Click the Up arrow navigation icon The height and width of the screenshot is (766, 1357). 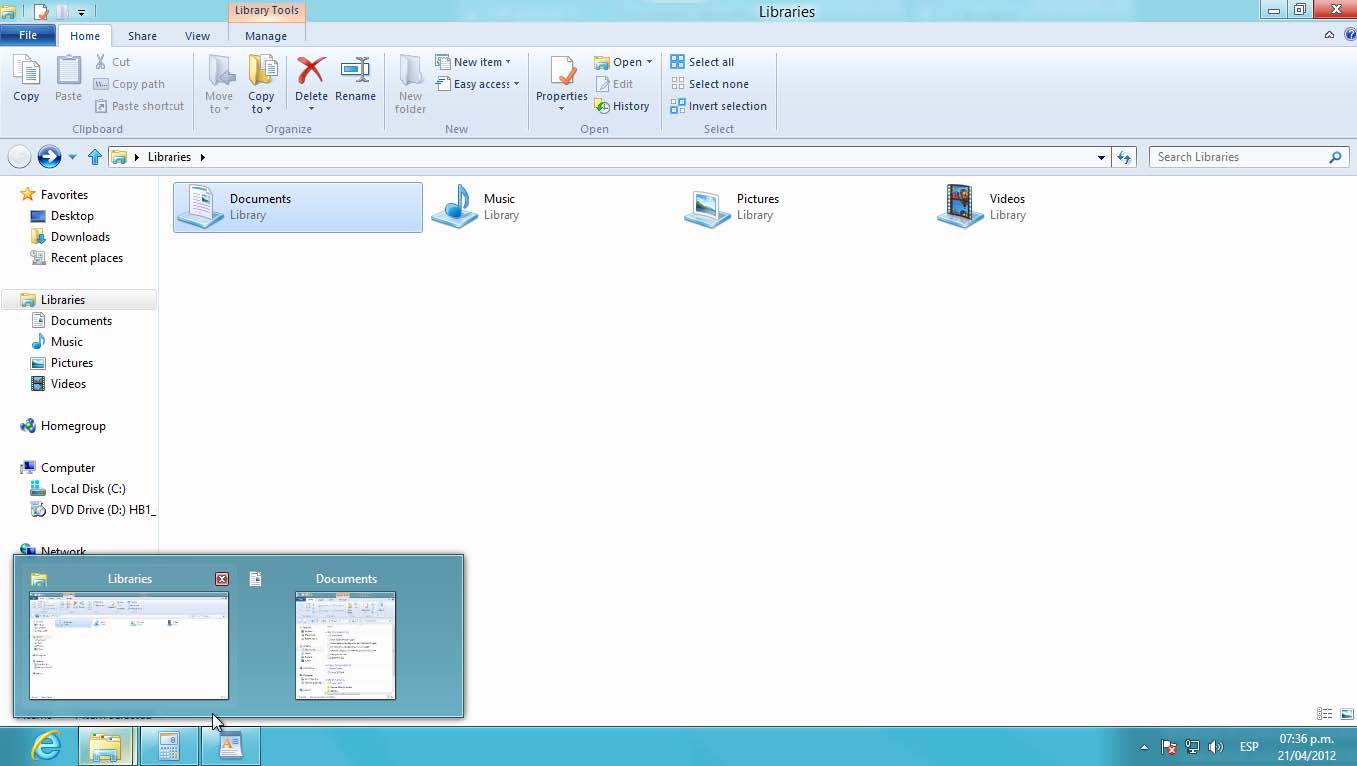[x=95, y=157]
